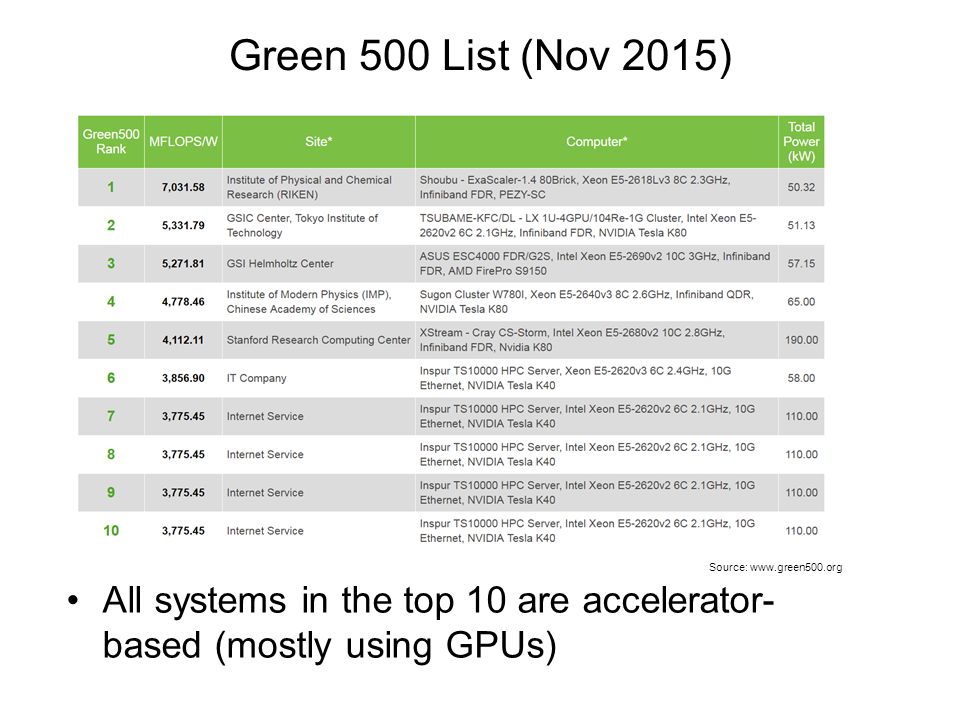Screen dimensions: 960x720
Task: Click the power value 57.15
Action: tap(801, 263)
